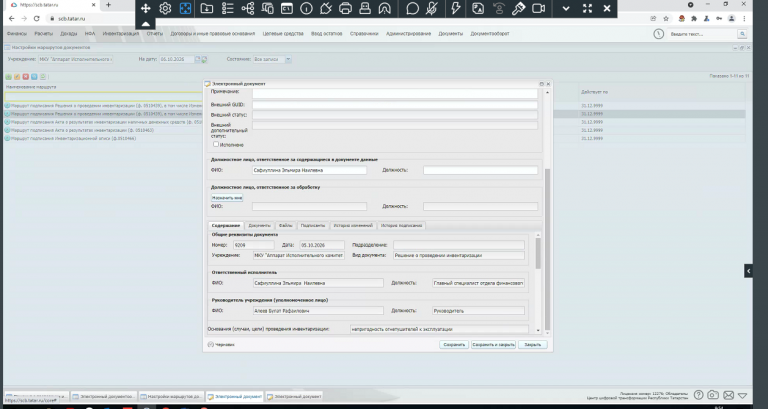
Task: Open calendar picker next to На дату
Action: [x=198, y=59]
